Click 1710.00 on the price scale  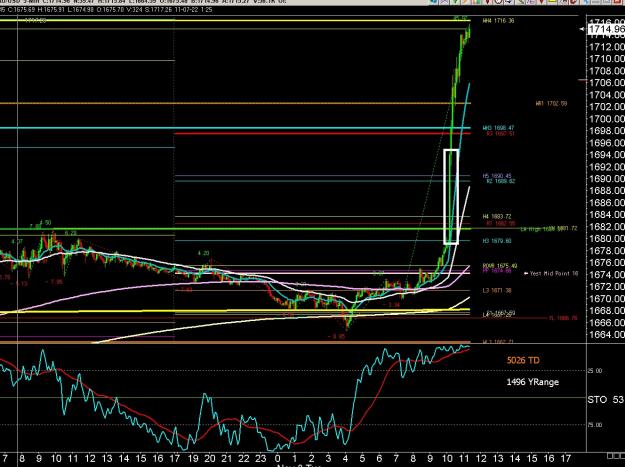(x=607, y=59)
